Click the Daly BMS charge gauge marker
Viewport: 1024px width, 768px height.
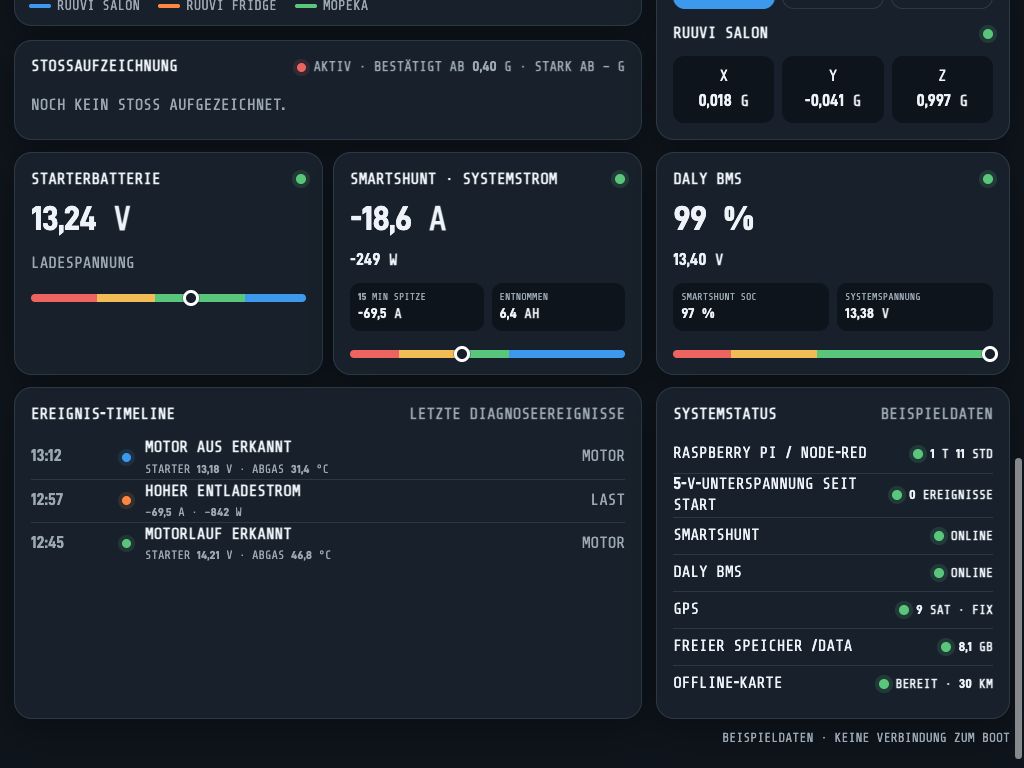point(990,354)
